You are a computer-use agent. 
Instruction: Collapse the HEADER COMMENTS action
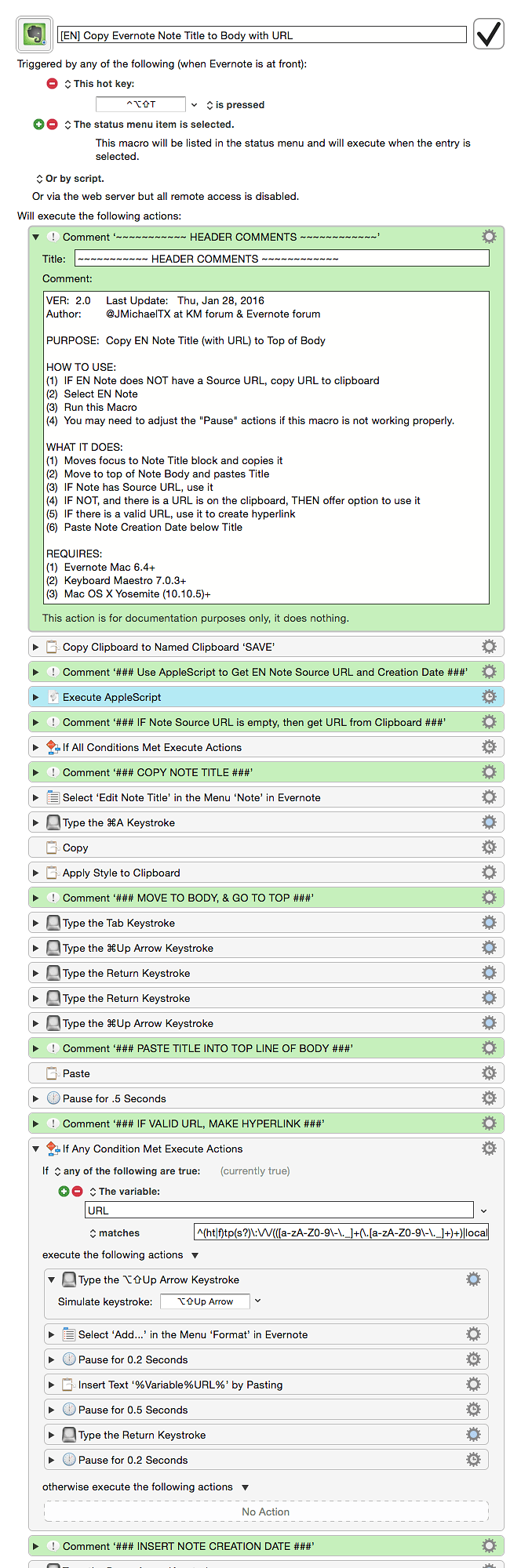[x=36, y=237]
